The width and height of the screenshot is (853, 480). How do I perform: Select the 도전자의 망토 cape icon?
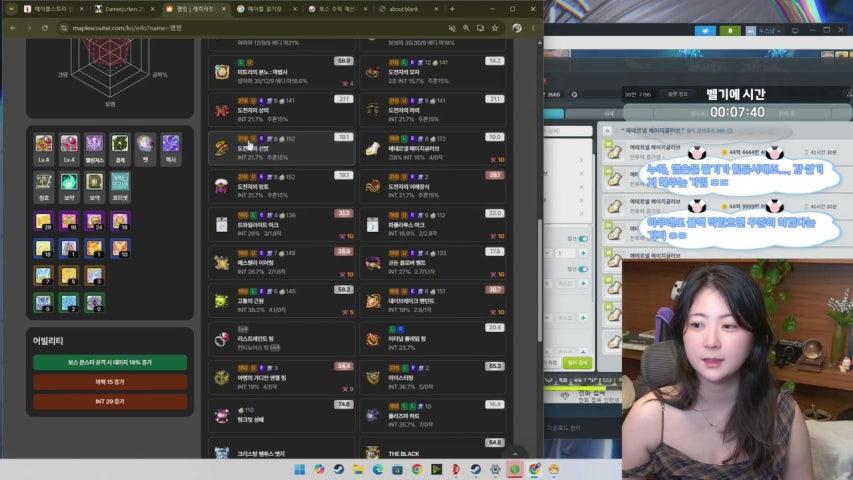[221, 187]
